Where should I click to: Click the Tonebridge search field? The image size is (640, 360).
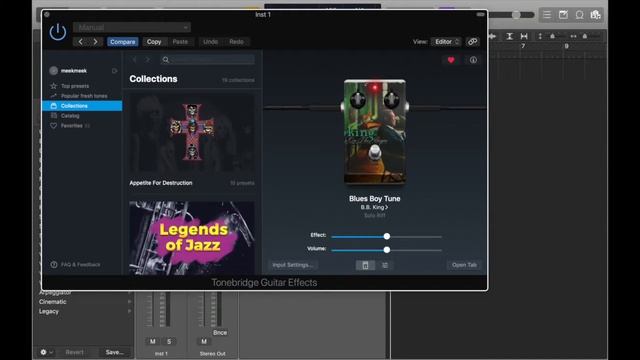pos(208,60)
